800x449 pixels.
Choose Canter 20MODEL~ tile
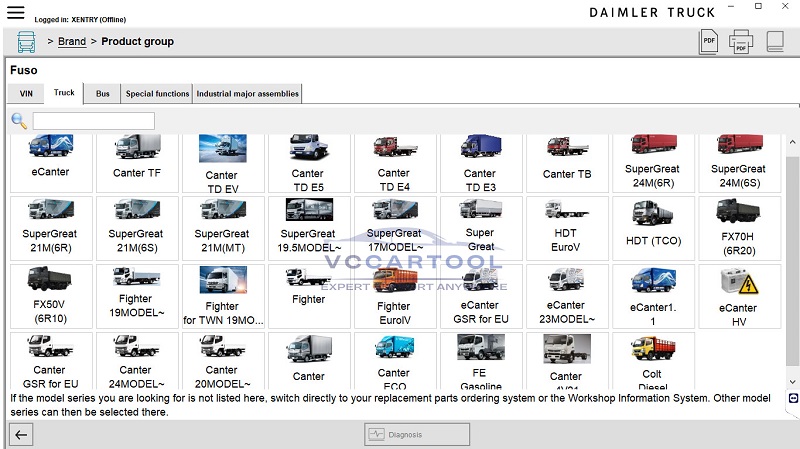[222, 361]
